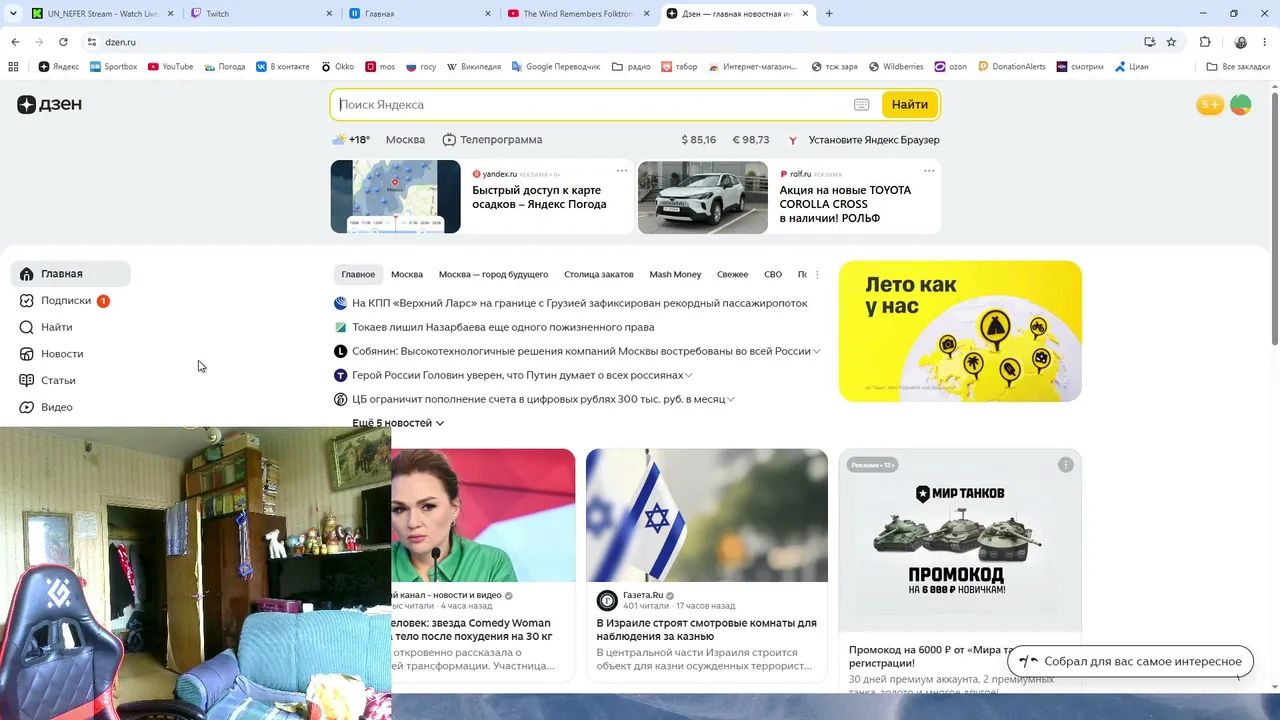Open the Лето как у нас banner
The image size is (1280, 720).
[x=960, y=331]
